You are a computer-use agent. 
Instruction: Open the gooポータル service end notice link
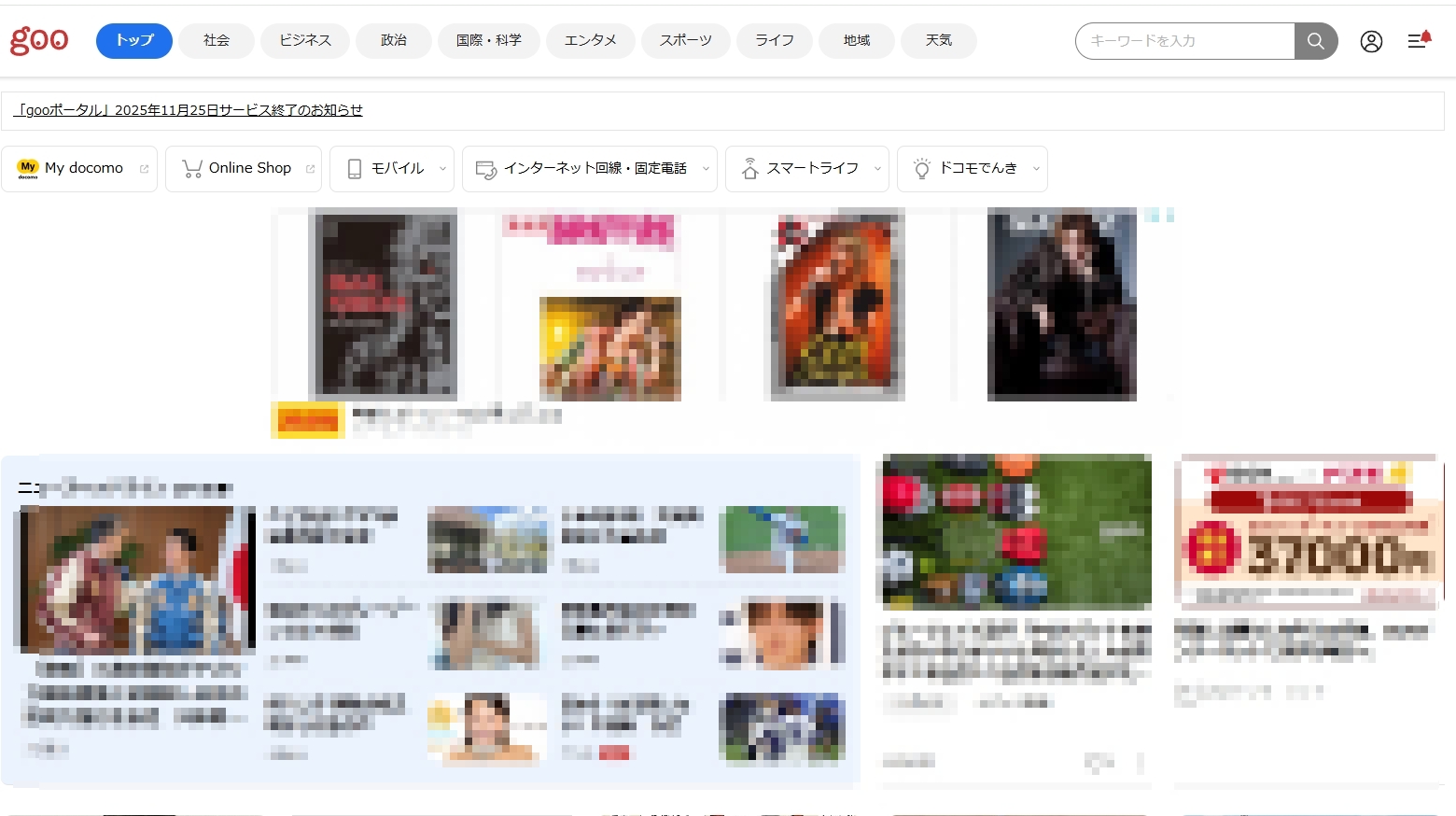pyautogui.click(x=188, y=110)
